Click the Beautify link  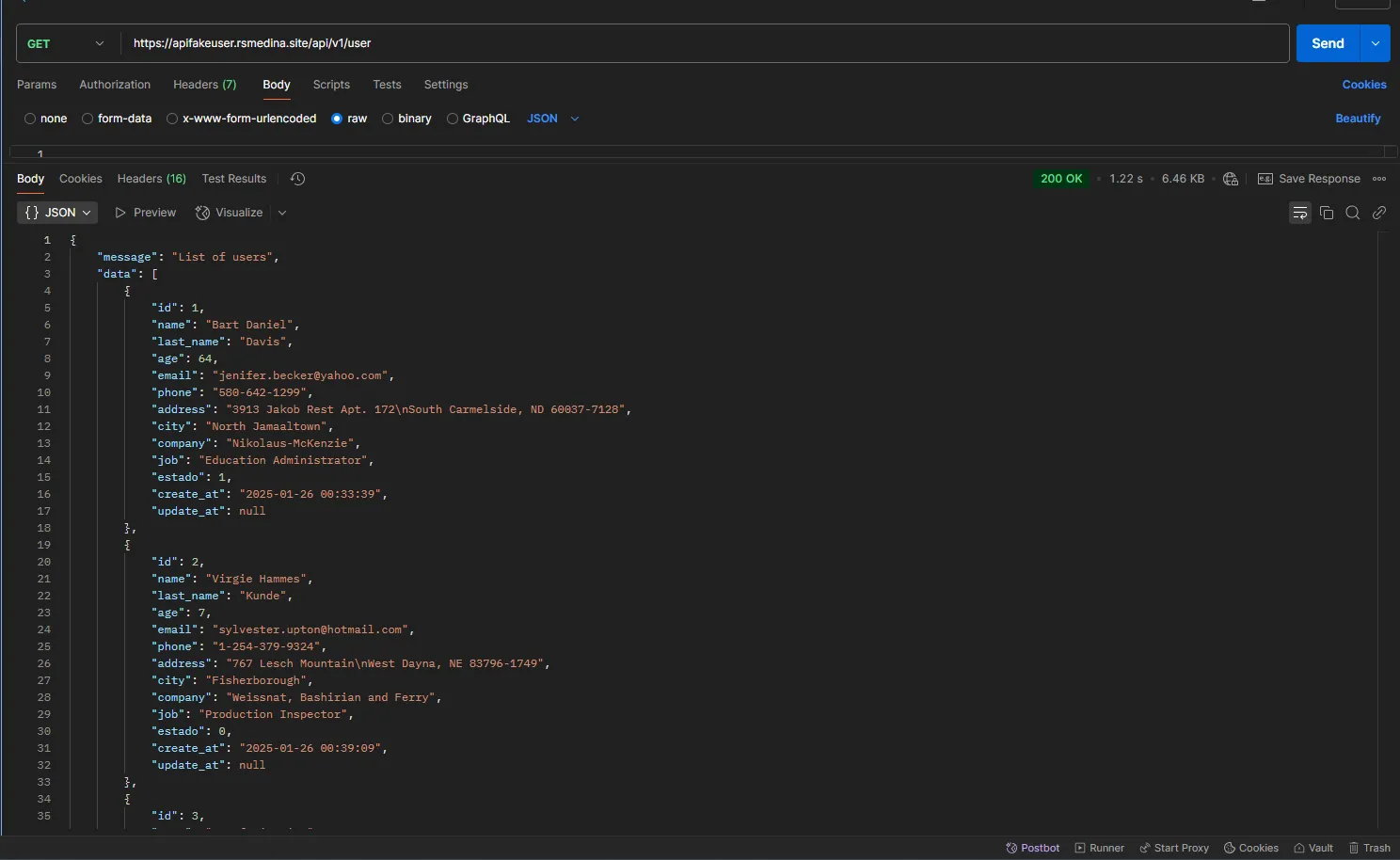1358,119
